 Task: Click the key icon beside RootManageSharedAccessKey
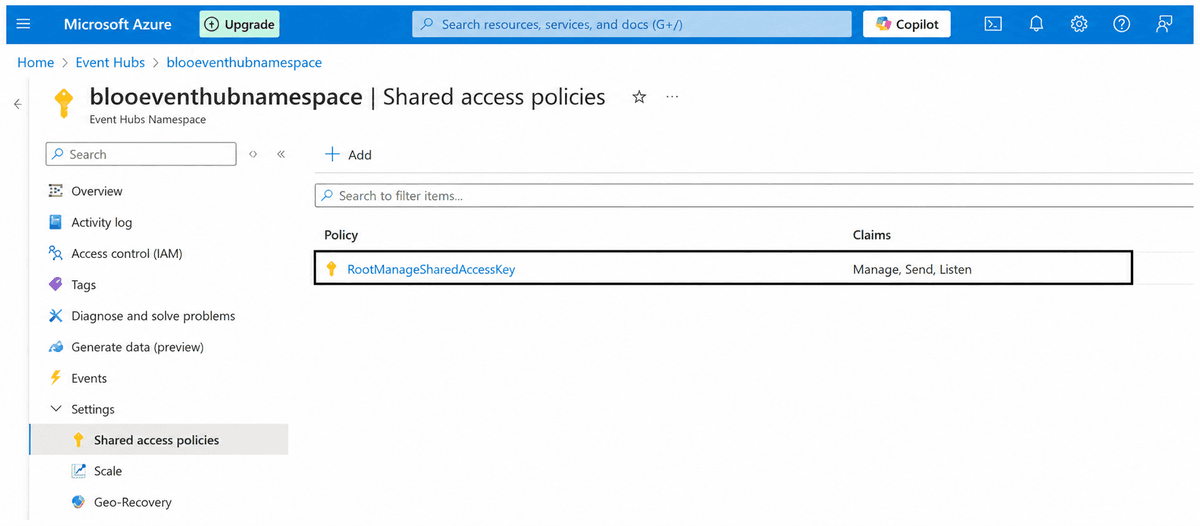332,269
